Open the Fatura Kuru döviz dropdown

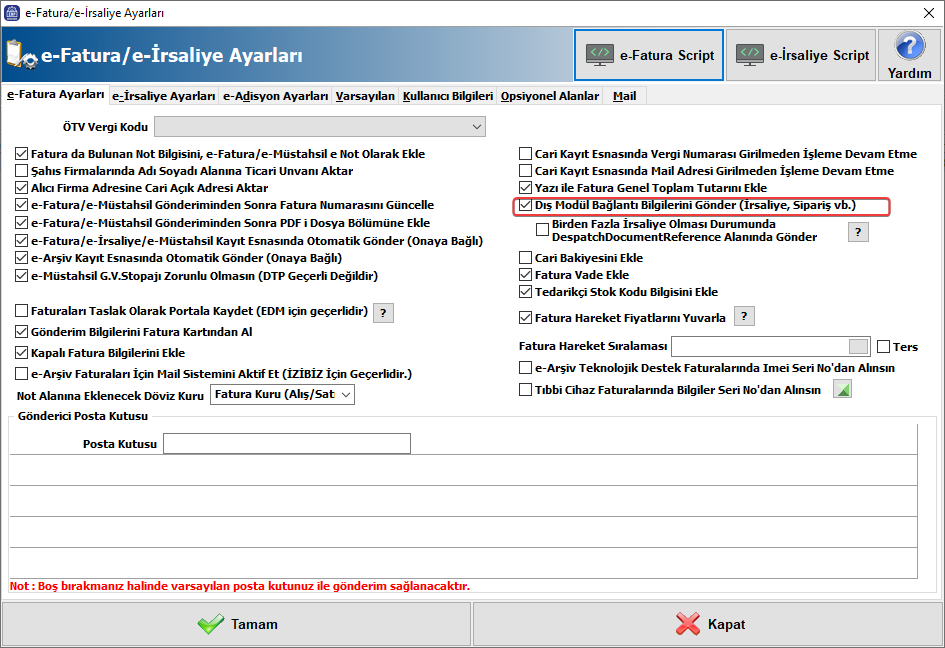click(346, 395)
